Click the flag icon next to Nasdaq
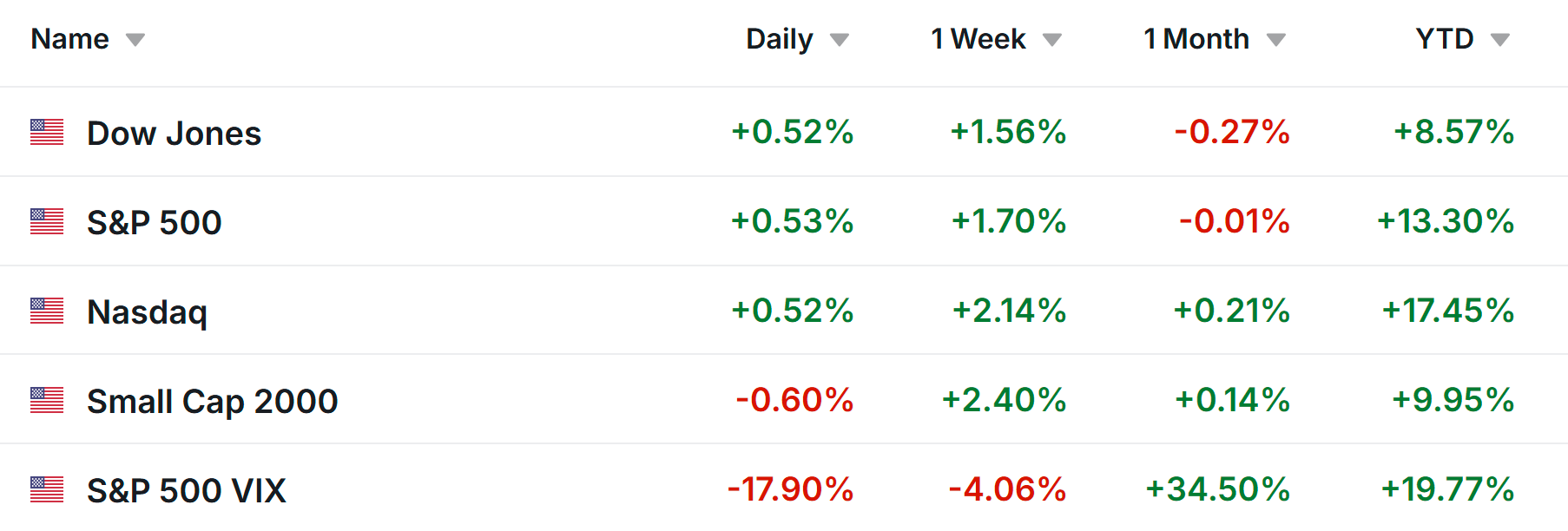The height and width of the screenshot is (531, 1568). click(47, 311)
